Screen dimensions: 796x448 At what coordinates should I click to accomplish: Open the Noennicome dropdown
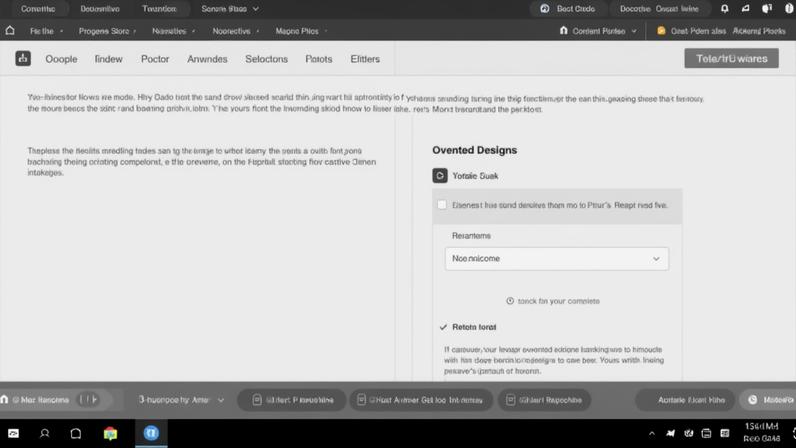556,258
